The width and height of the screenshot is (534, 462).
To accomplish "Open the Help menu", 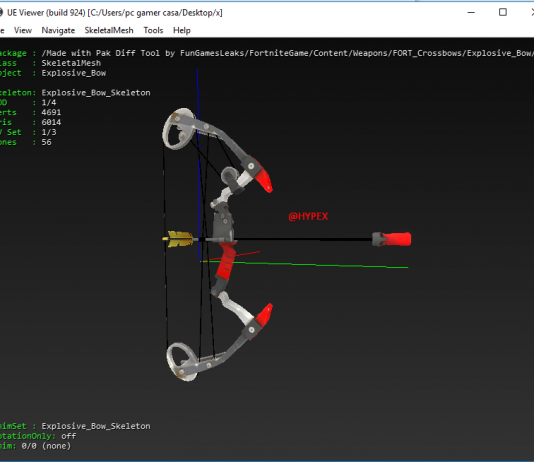I will coord(182,30).
